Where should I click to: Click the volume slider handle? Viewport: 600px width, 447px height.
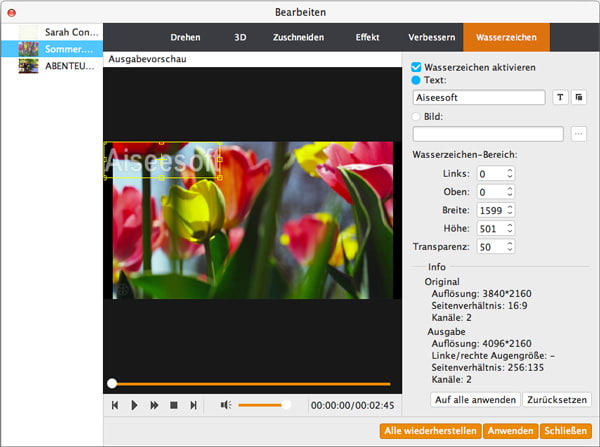pos(287,405)
